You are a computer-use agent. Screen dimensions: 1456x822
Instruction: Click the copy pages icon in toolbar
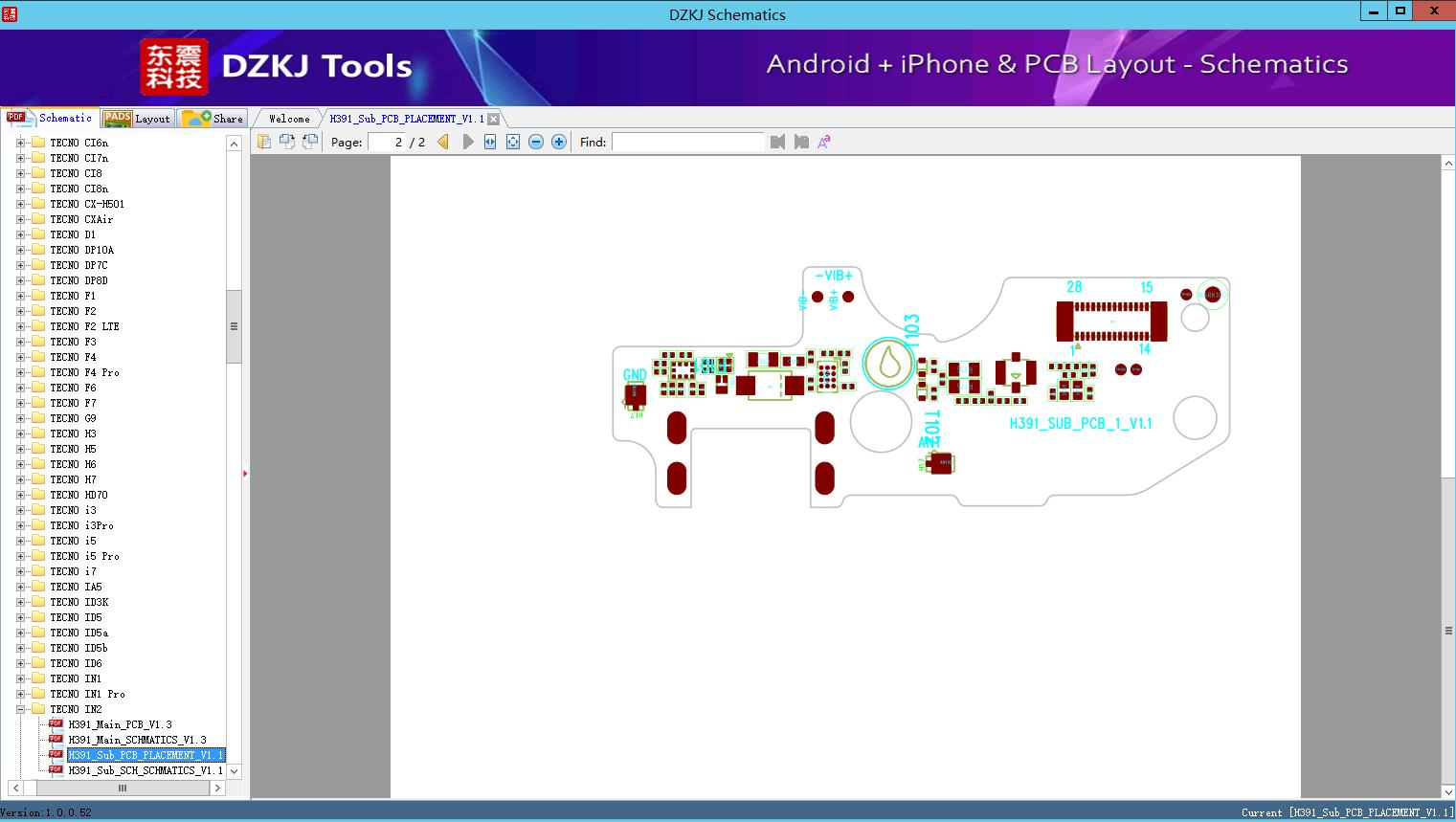pos(264,142)
